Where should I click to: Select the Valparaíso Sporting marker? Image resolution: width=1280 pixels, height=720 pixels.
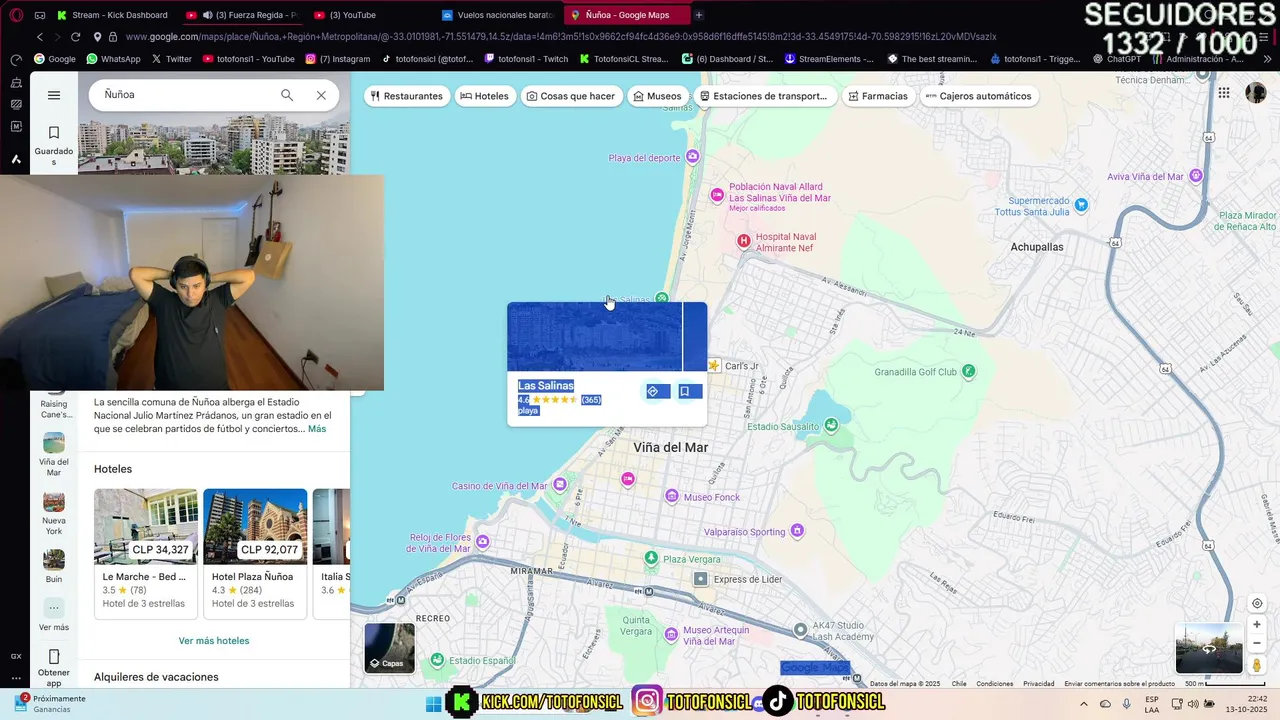[x=797, y=530]
